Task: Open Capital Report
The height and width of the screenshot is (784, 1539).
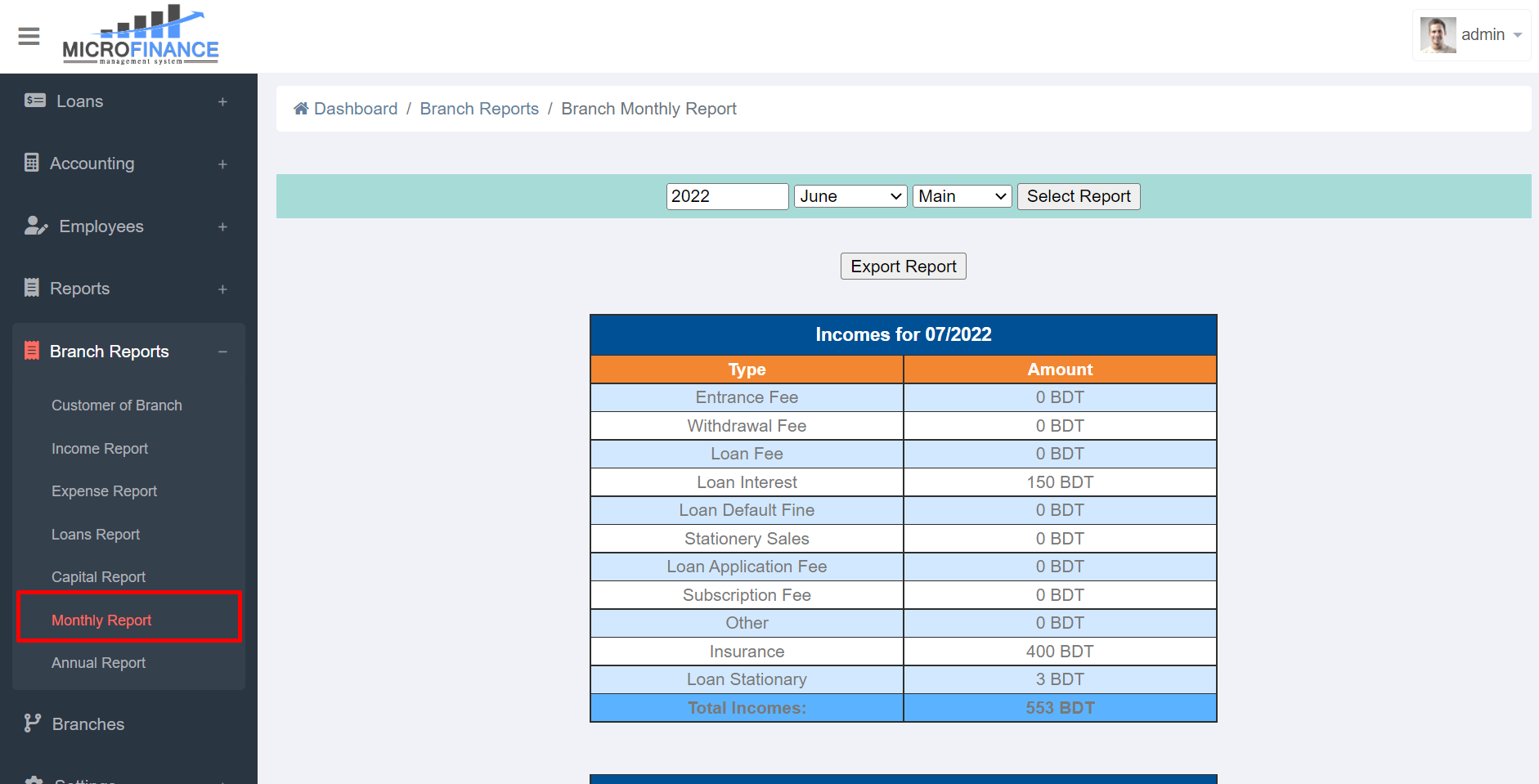Action: click(98, 577)
